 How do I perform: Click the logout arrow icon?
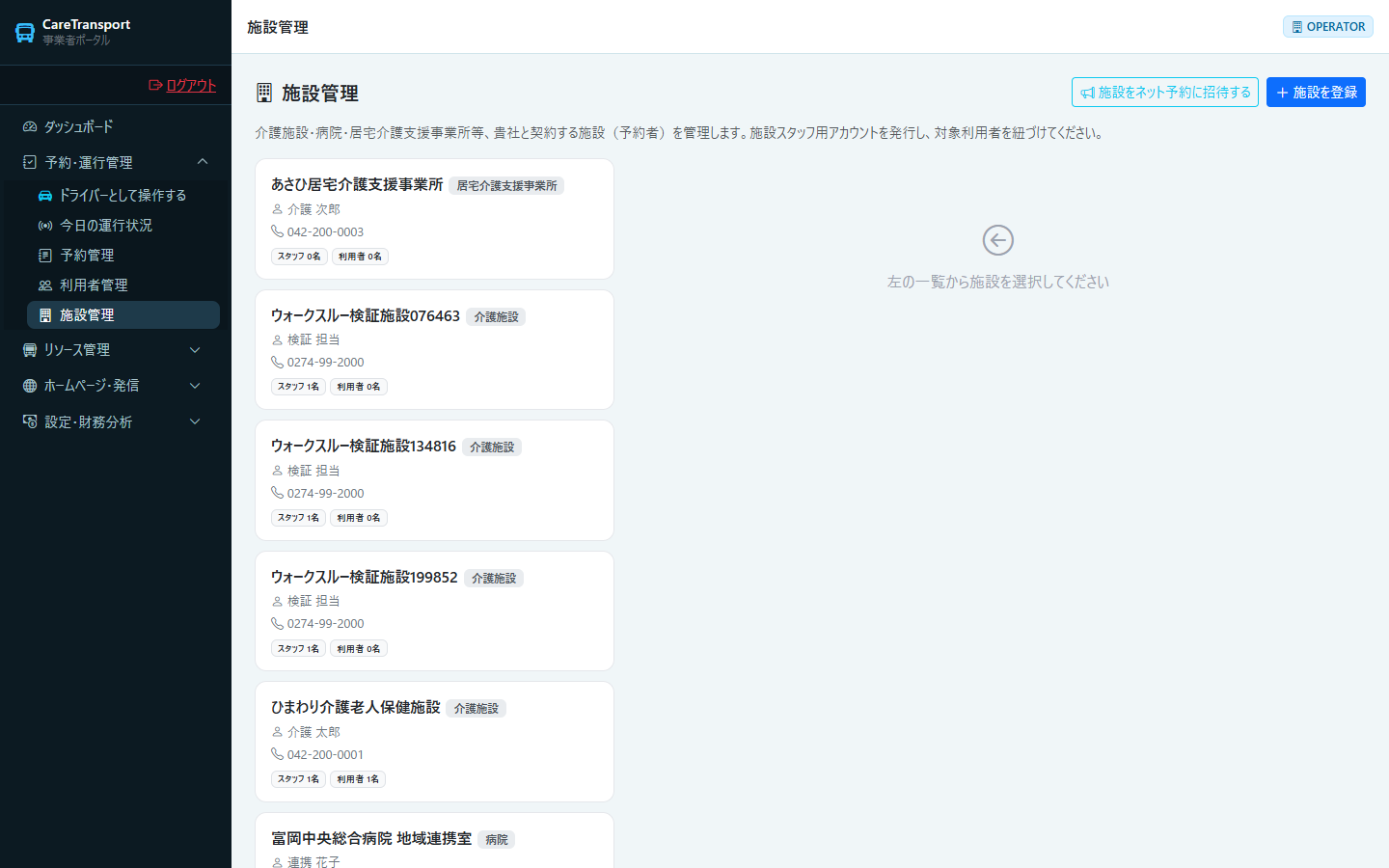pyautogui.click(x=155, y=85)
